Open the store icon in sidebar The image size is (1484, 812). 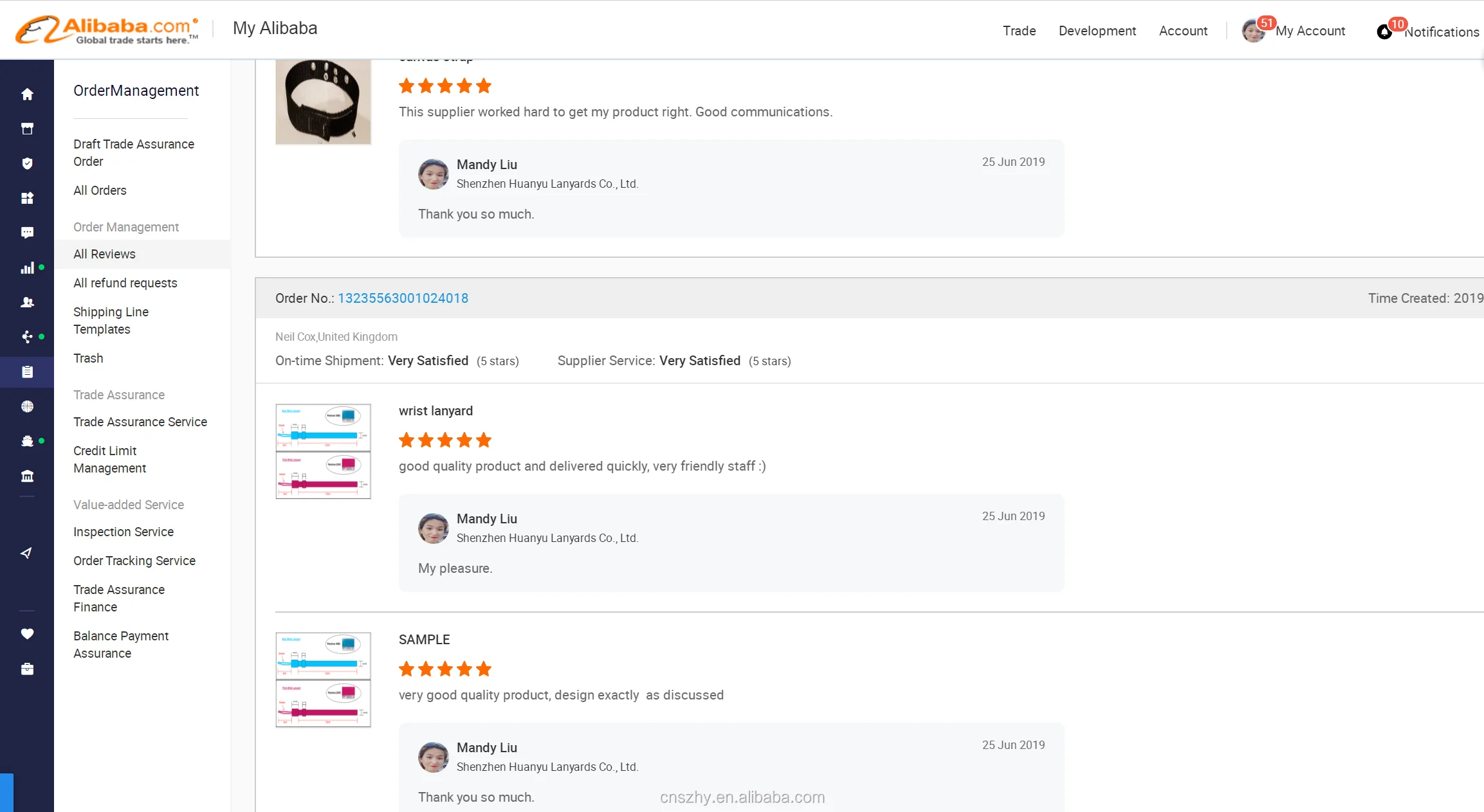pyautogui.click(x=27, y=129)
